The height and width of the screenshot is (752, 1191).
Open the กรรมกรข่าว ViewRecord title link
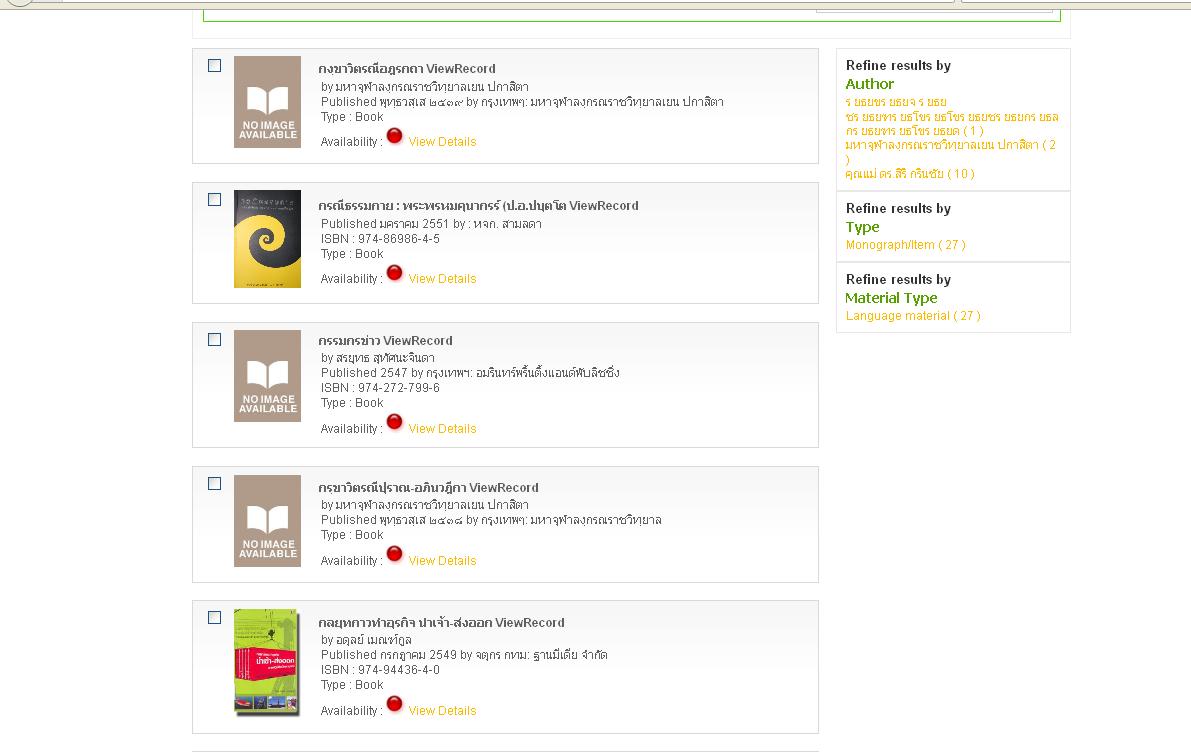385,341
